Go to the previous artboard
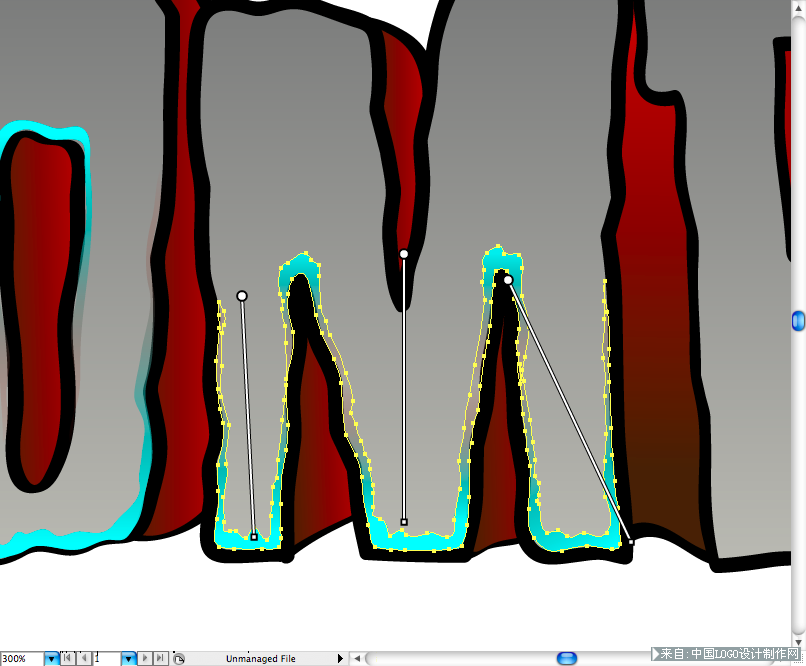The height and width of the screenshot is (666, 806). coord(84,658)
